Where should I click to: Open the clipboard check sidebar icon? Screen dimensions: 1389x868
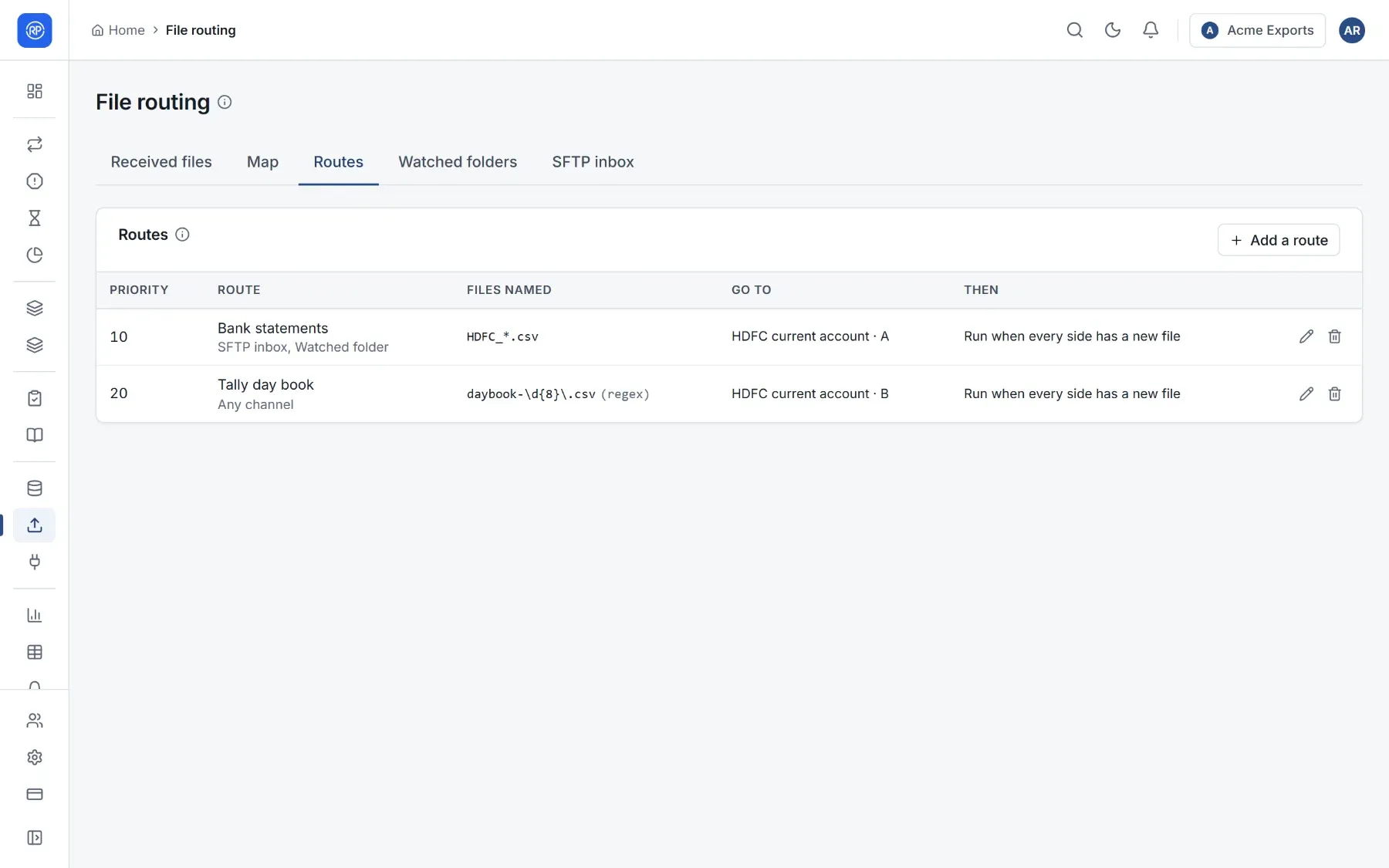pos(35,398)
